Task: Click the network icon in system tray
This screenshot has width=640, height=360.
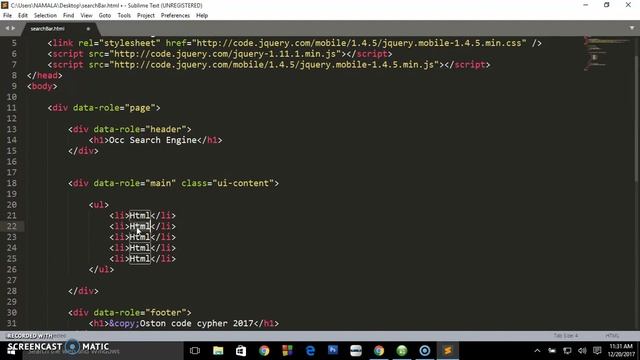Action: (567, 351)
